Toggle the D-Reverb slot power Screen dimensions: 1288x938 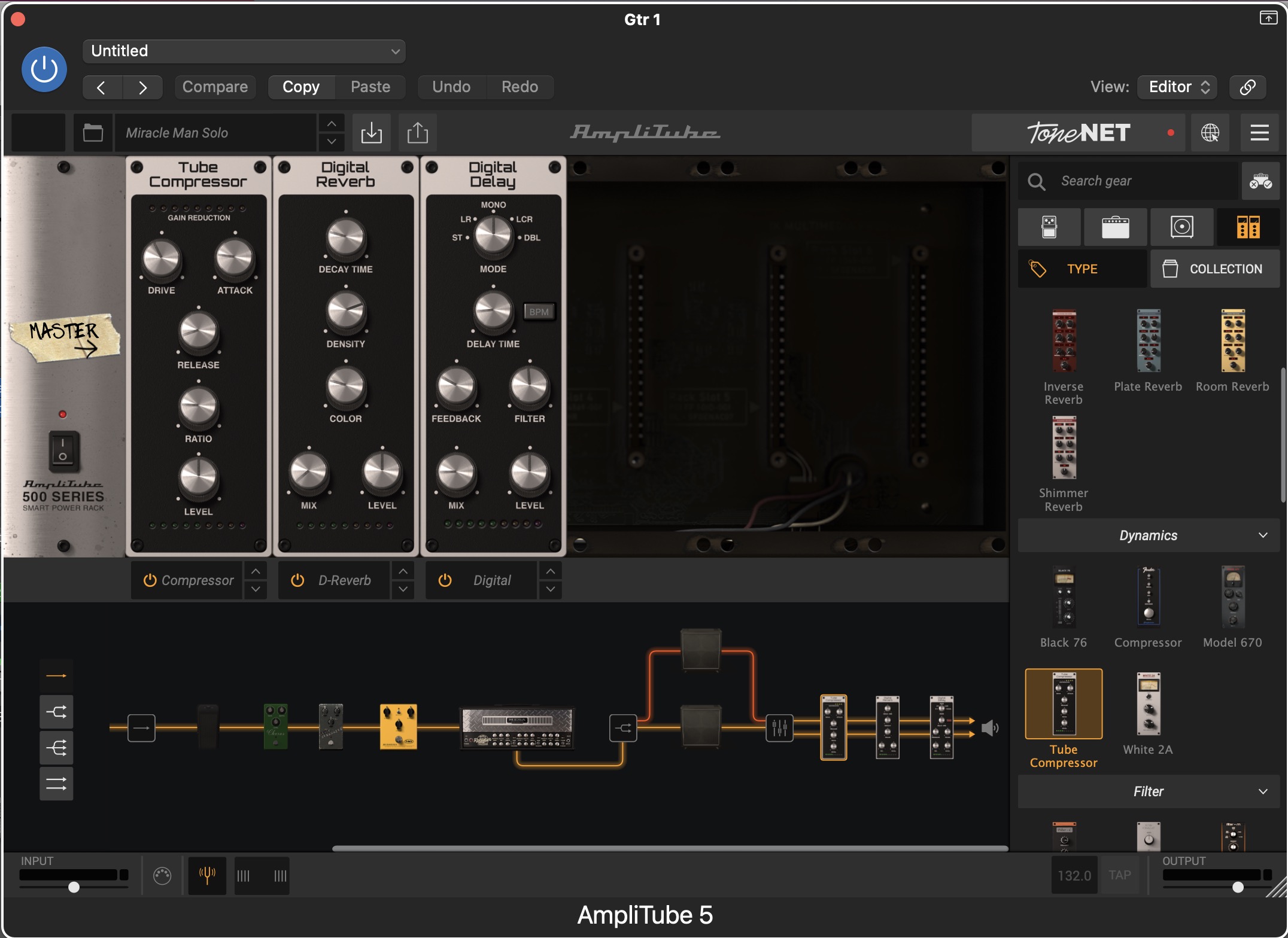coord(297,580)
